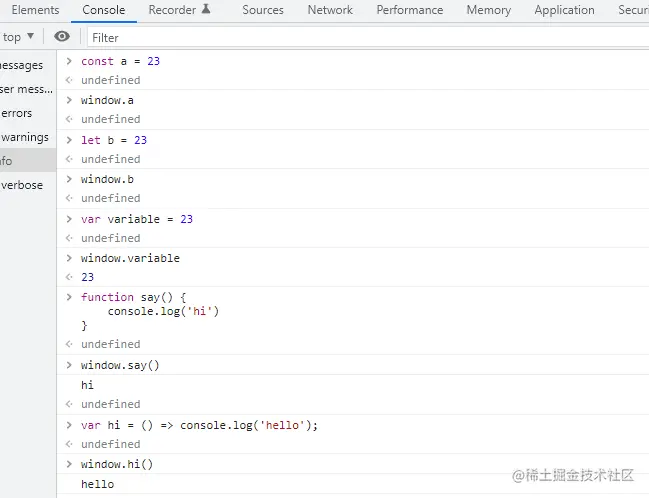
Task: Click the console.log('hi') code line
Action: point(163,311)
